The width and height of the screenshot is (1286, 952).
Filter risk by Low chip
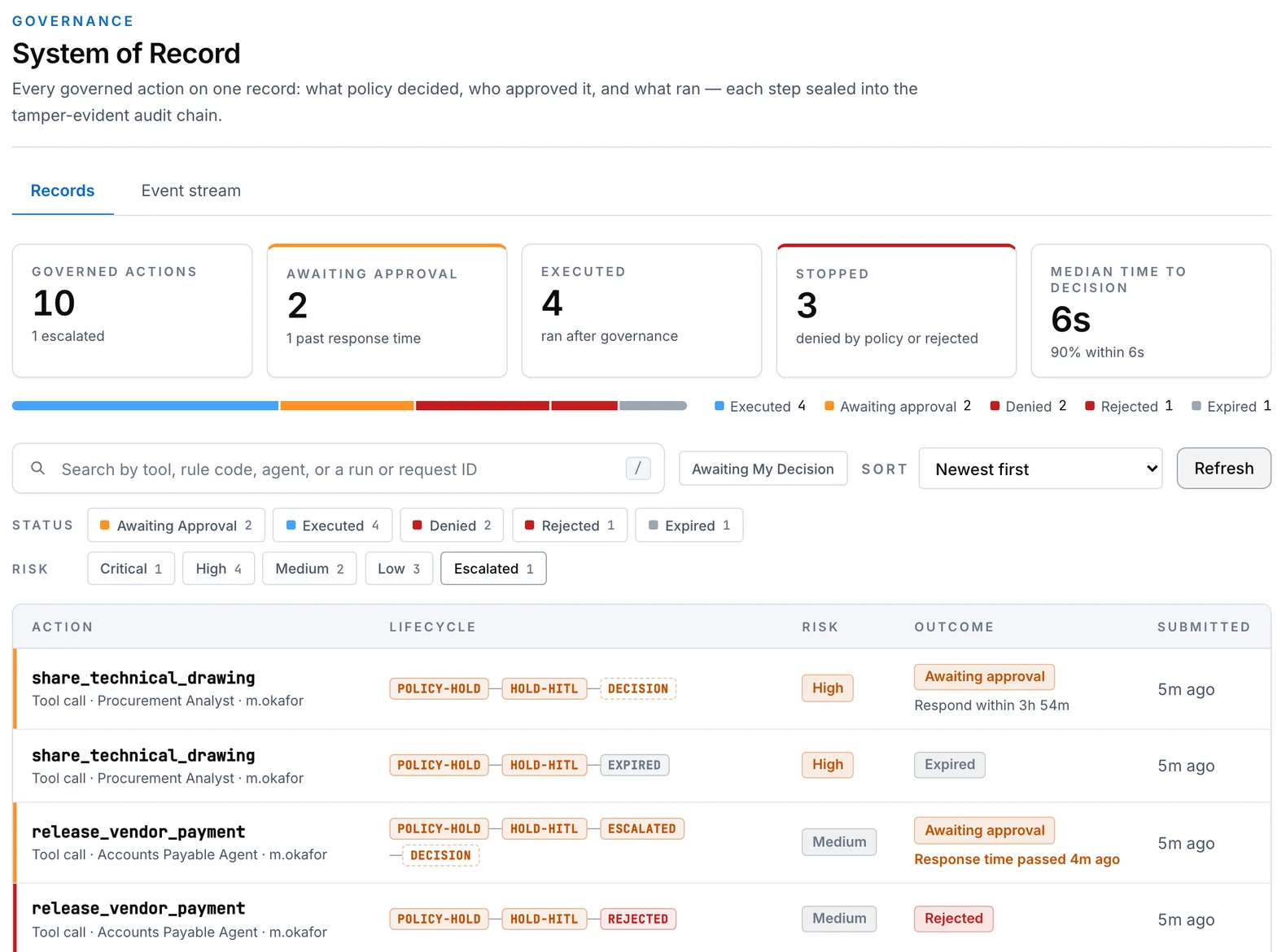399,569
